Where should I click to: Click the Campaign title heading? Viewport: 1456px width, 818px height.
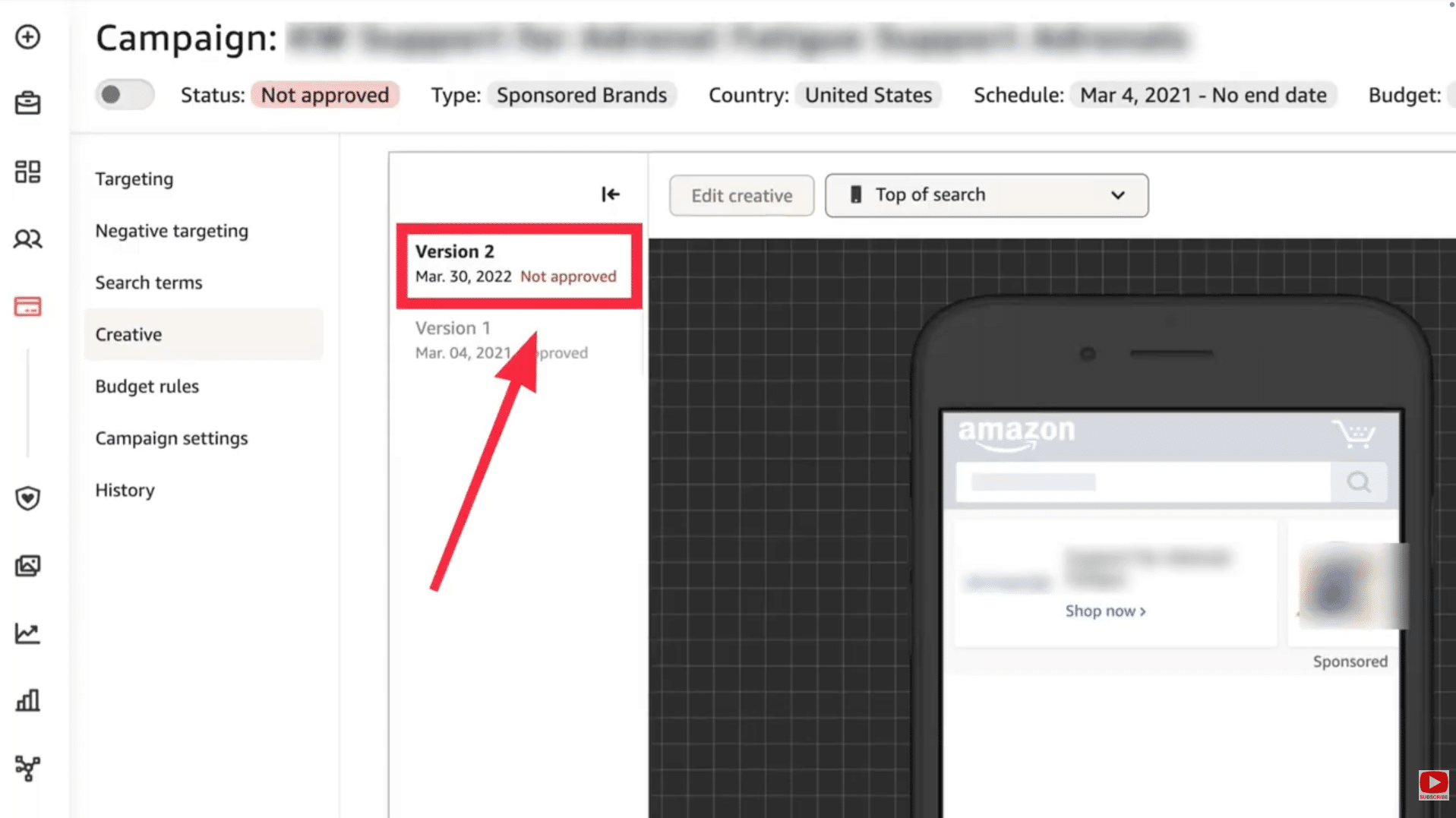click(x=186, y=37)
